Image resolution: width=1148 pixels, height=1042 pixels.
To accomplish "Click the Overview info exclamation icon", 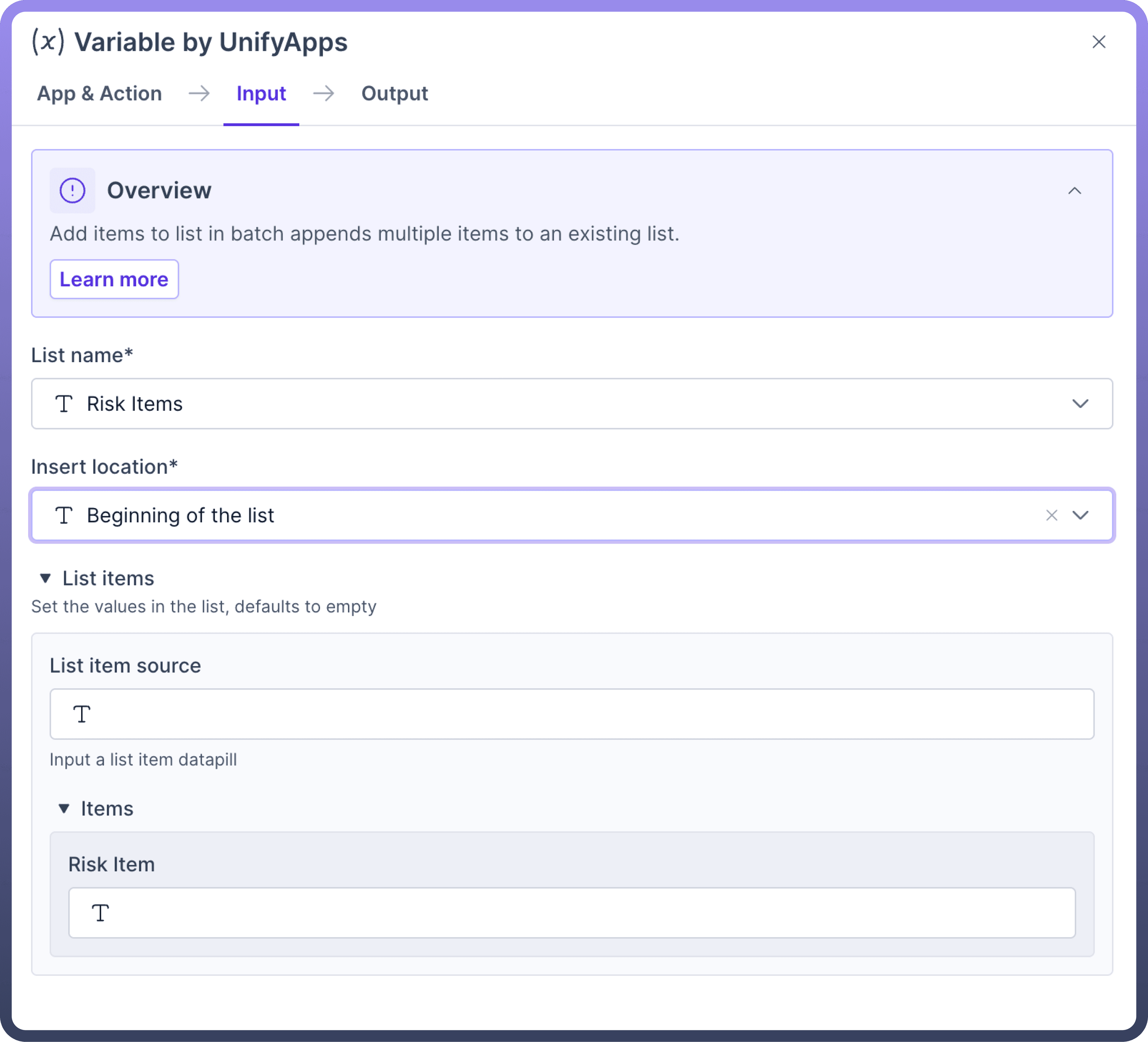I will [72, 190].
